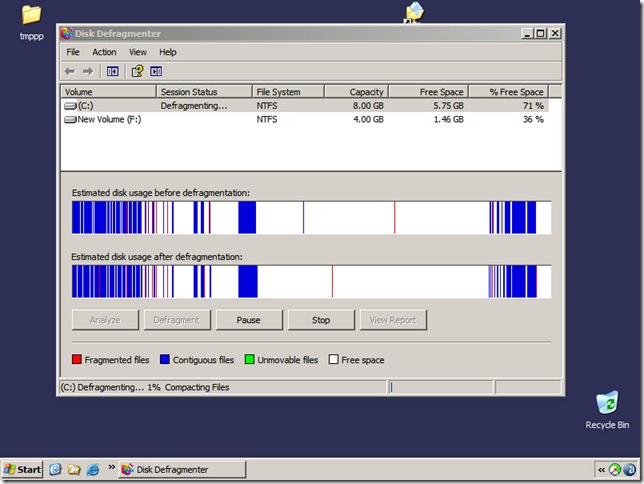Viewport: 644px width, 484px height.
Task: Click the Contiguous files blue swatch
Action: tap(164, 360)
